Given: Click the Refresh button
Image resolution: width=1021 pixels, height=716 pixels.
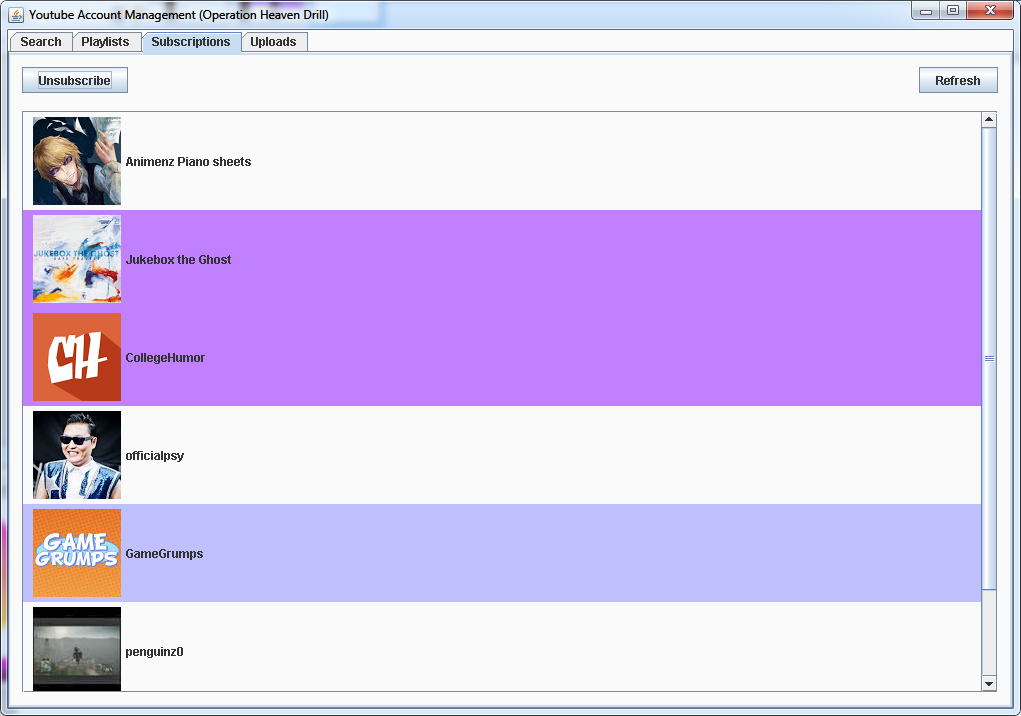Looking at the screenshot, I should [958, 80].
